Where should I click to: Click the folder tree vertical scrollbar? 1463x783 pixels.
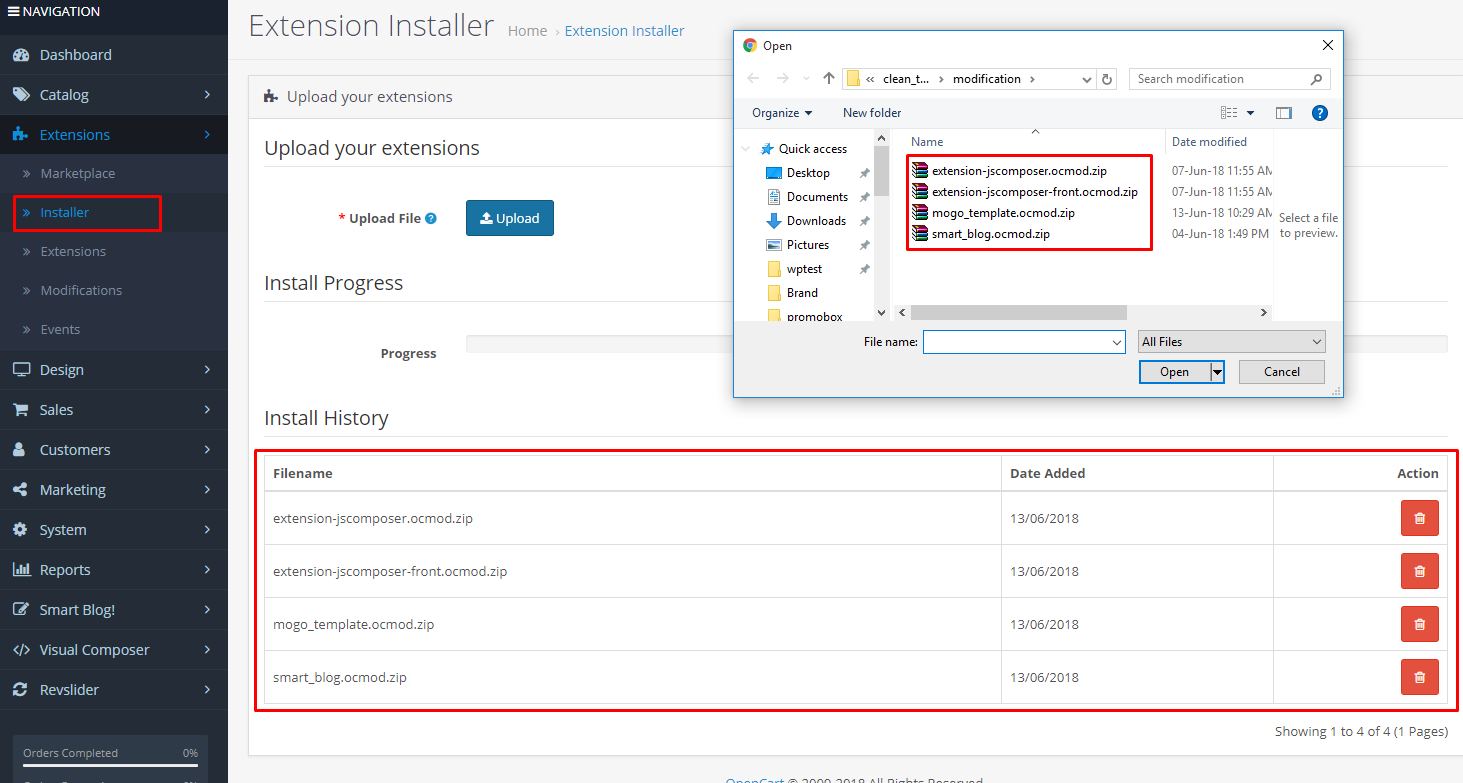881,171
